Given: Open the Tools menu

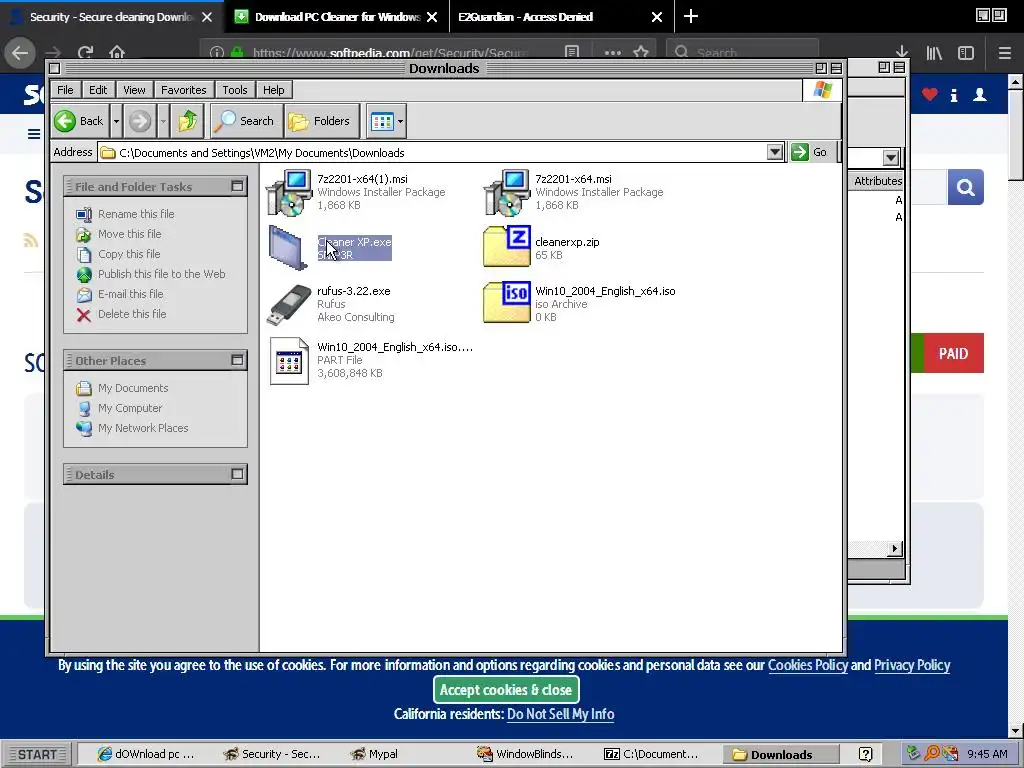Looking at the screenshot, I should point(234,89).
